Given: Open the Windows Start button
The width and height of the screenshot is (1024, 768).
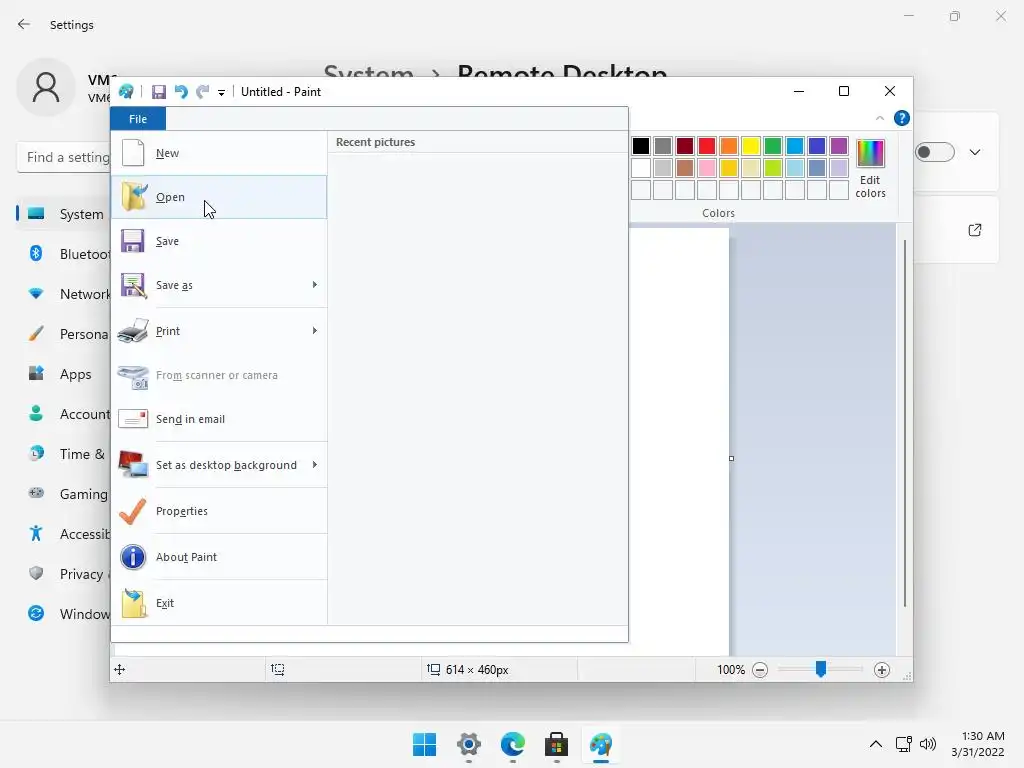Looking at the screenshot, I should pyautogui.click(x=424, y=744).
